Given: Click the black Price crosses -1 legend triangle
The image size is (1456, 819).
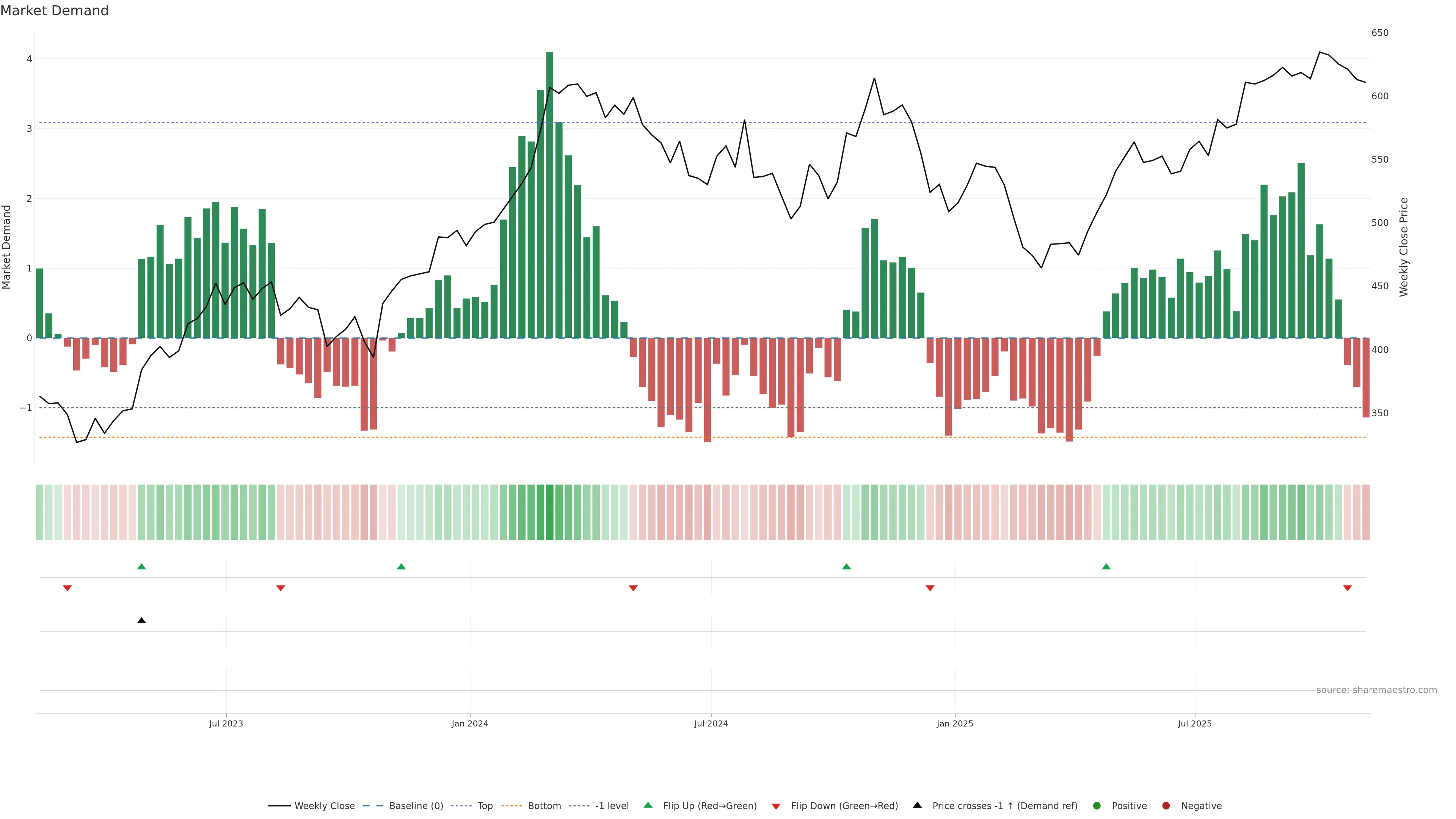Looking at the screenshot, I should pyautogui.click(x=917, y=805).
